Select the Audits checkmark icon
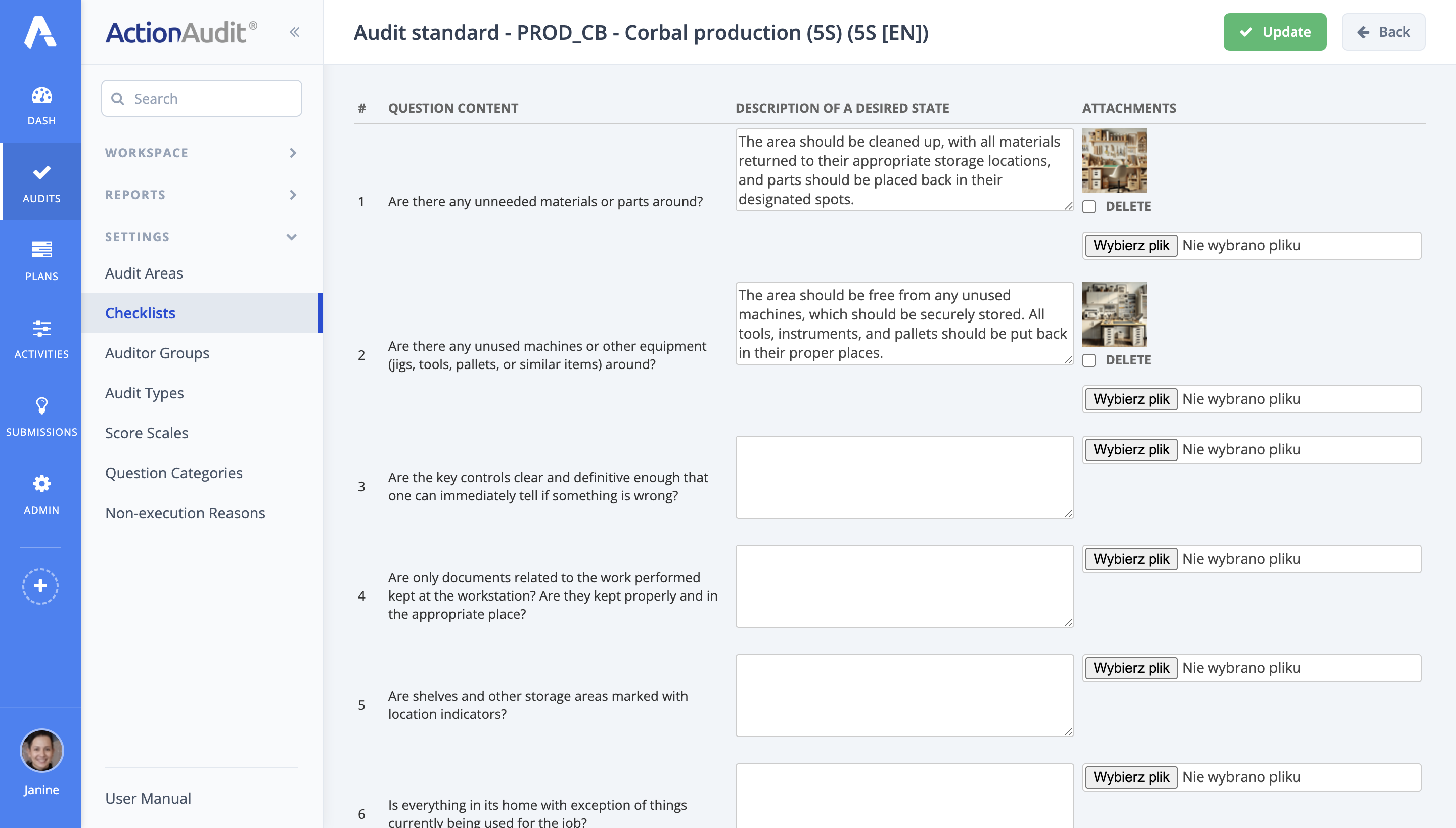Viewport: 1456px width, 828px height. click(40, 174)
